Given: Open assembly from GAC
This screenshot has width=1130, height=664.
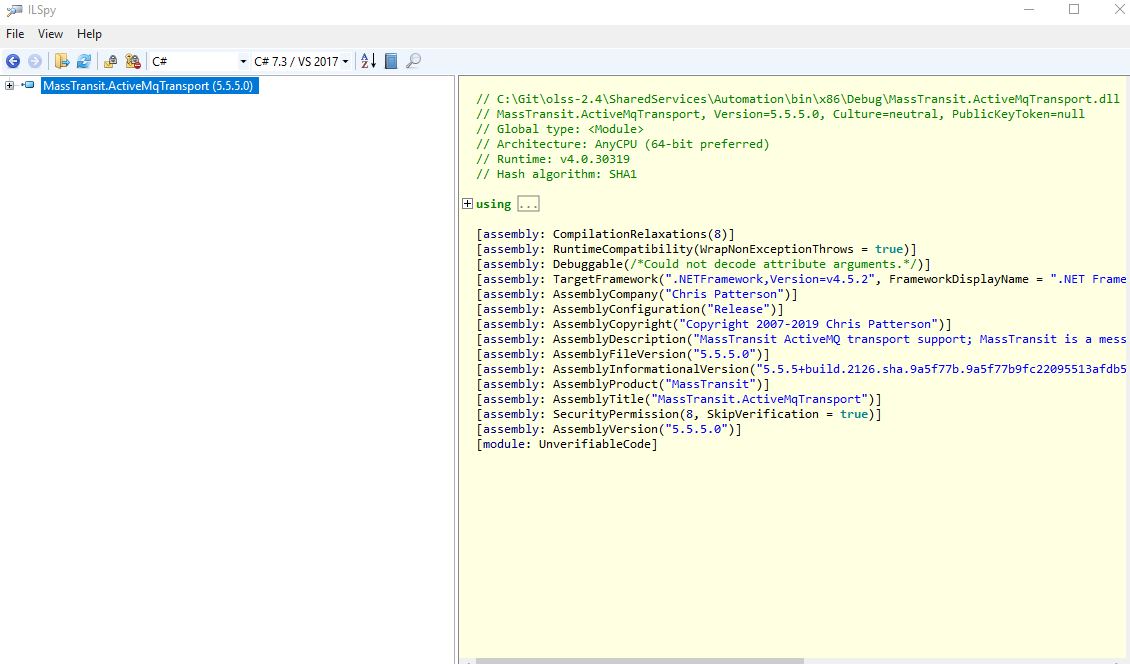Looking at the screenshot, I should click(x=110, y=61).
